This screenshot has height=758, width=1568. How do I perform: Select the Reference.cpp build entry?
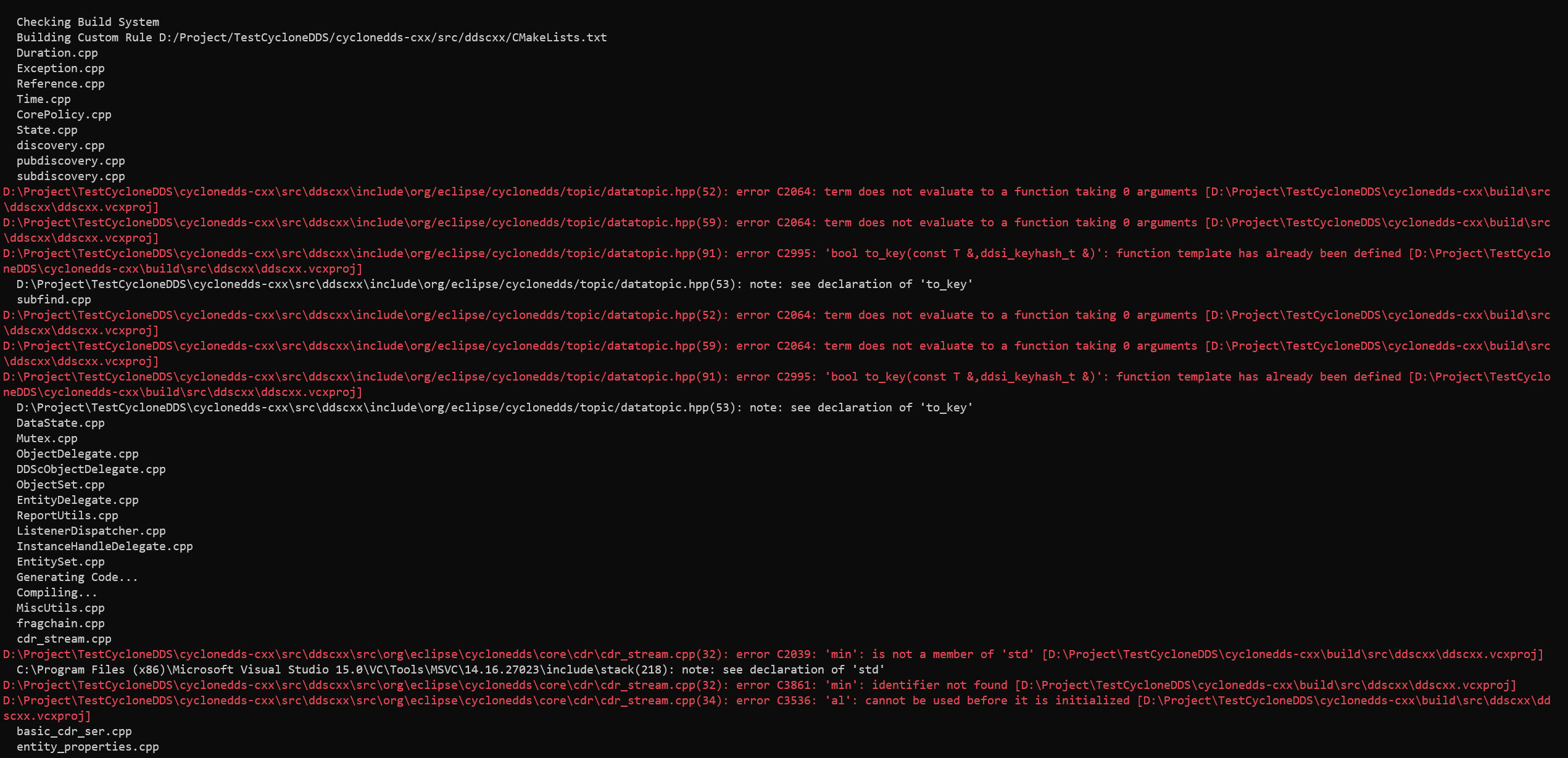point(60,83)
